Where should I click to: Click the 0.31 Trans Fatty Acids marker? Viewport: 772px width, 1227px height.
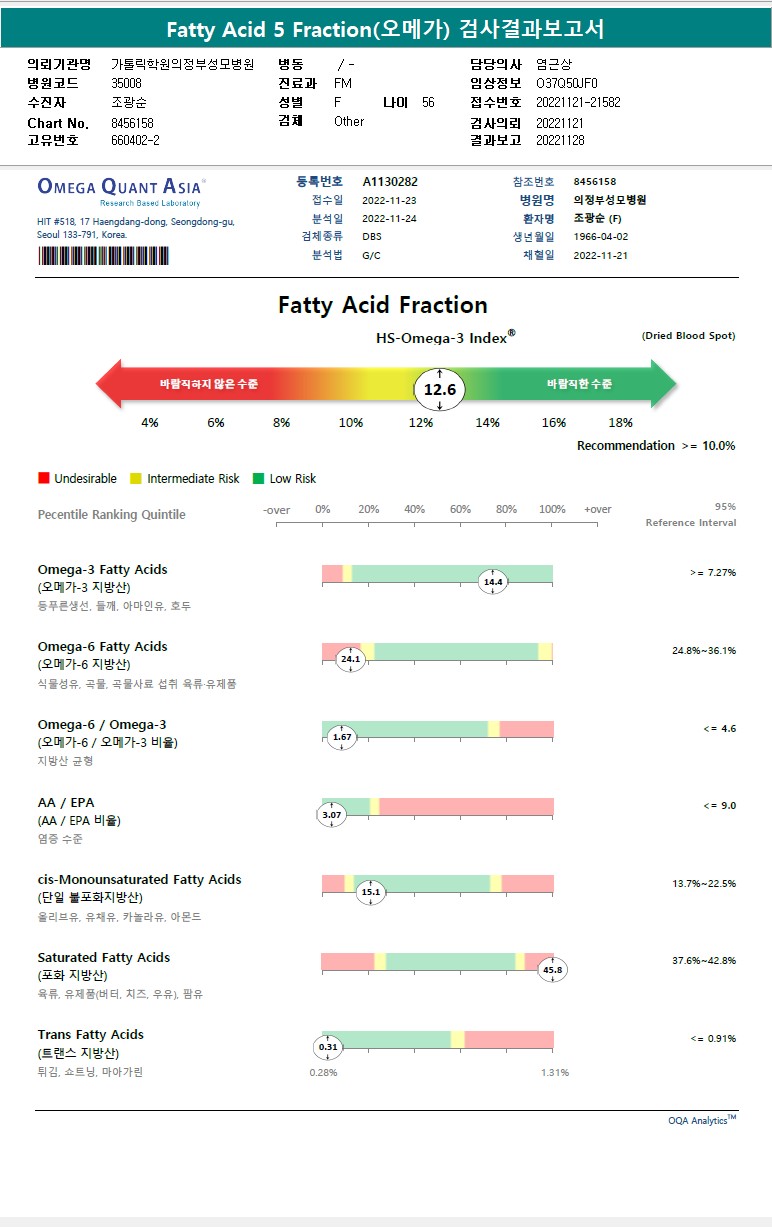pyautogui.click(x=328, y=1047)
